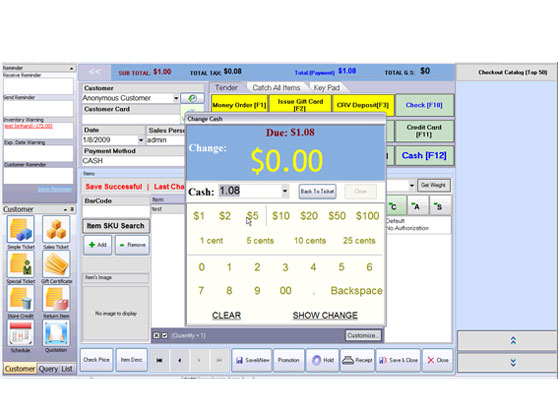Switch to the Catch All Items tab
558x400 pixels.
tap(276, 88)
